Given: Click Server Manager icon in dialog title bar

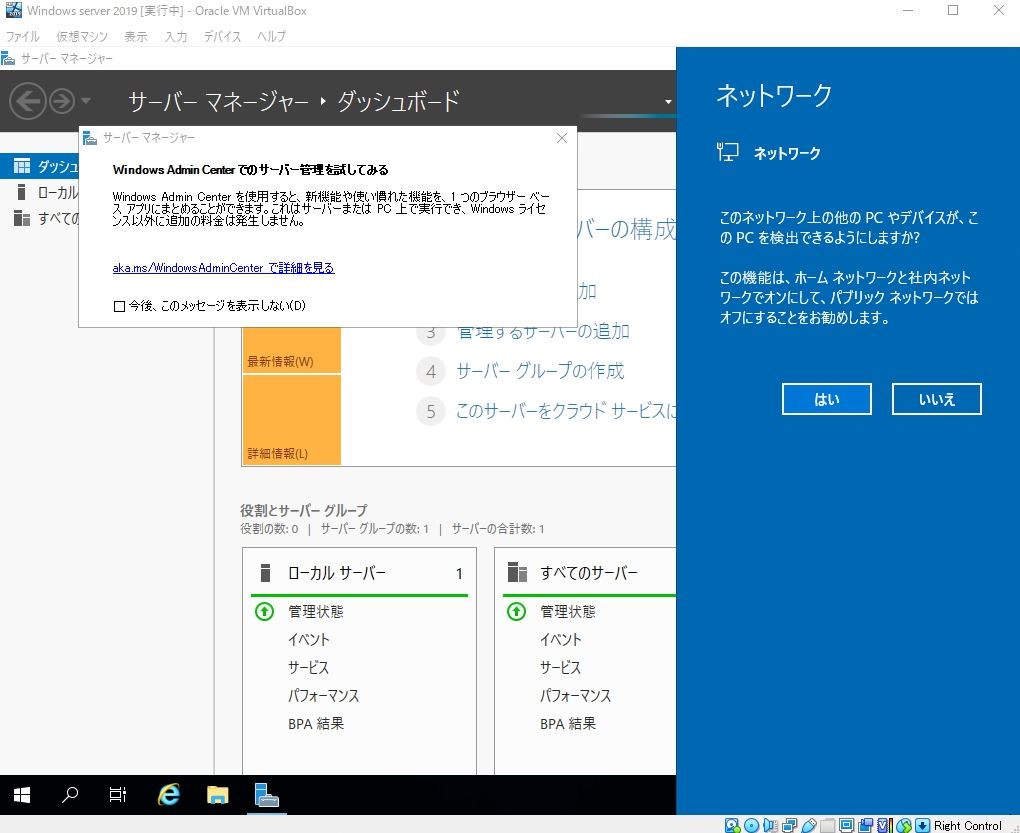Looking at the screenshot, I should (90, 138).
